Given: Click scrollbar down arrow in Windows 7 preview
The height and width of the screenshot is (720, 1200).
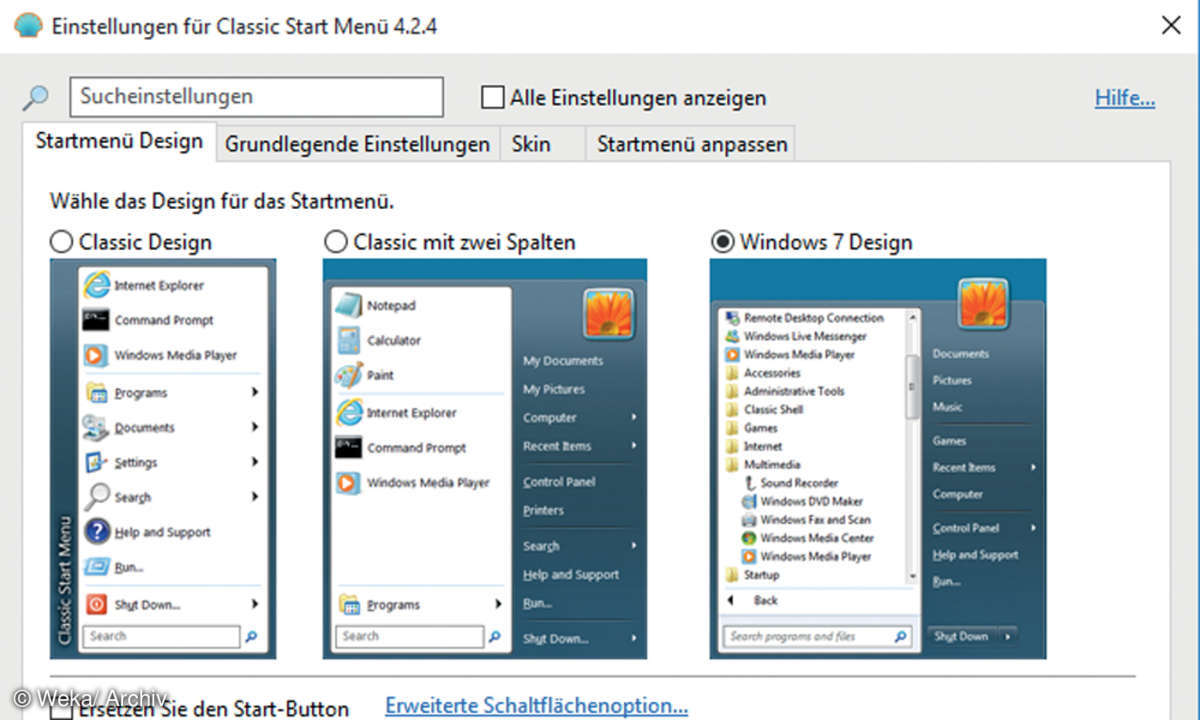Looking at the screenshot, I should (912, 576).
